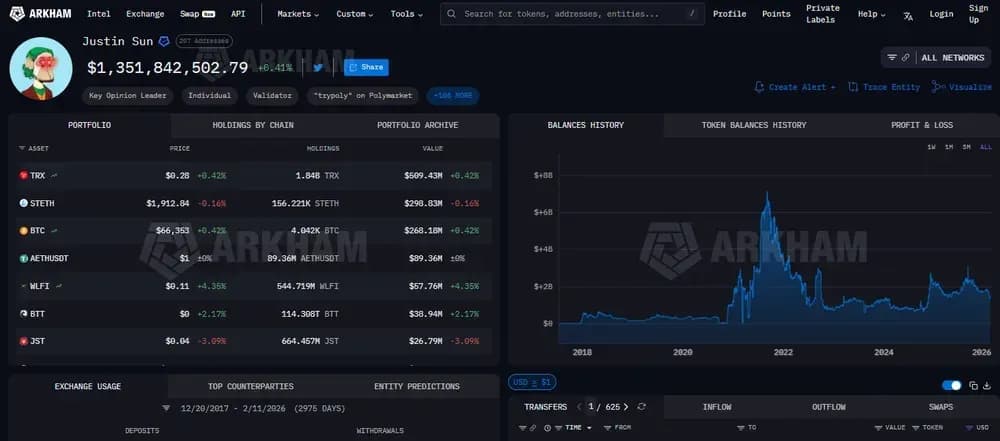The image size is (1000, 441).
Task: Focus the token search input field
Action: [x=570, y=14]
